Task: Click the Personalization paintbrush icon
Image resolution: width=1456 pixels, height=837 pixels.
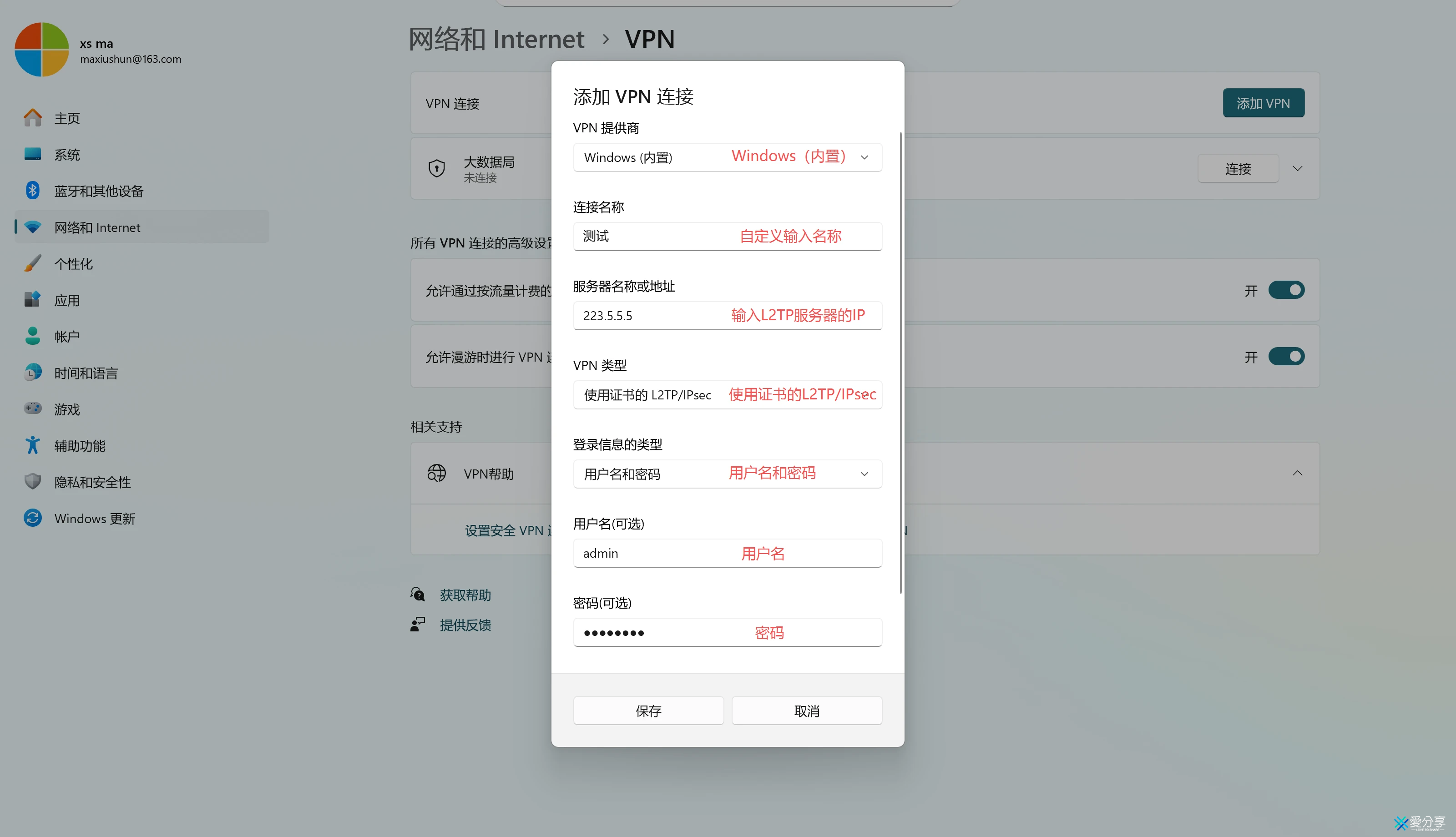Action: (x=33, y=264)
